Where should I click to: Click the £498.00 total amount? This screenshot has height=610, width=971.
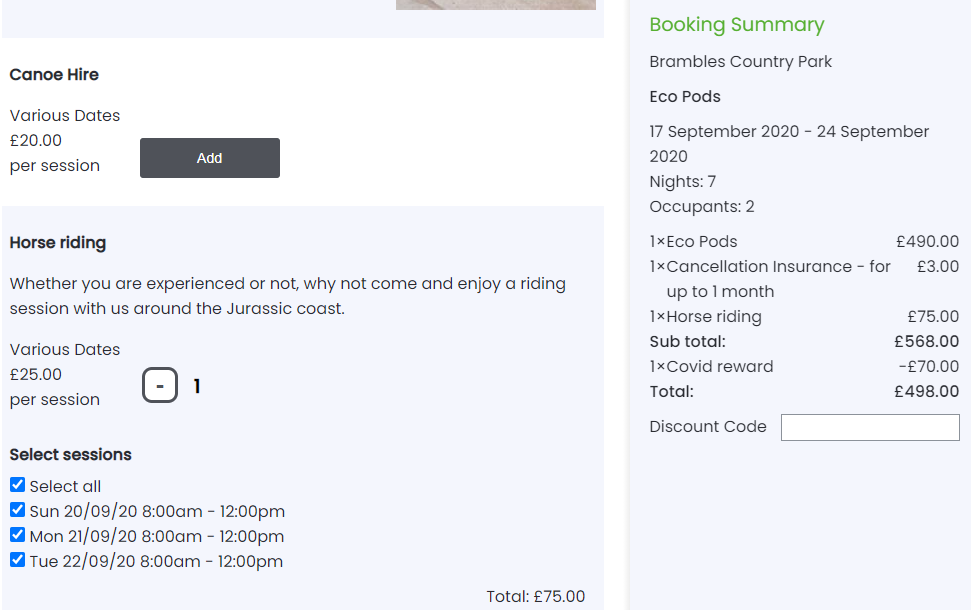[926, 392]
